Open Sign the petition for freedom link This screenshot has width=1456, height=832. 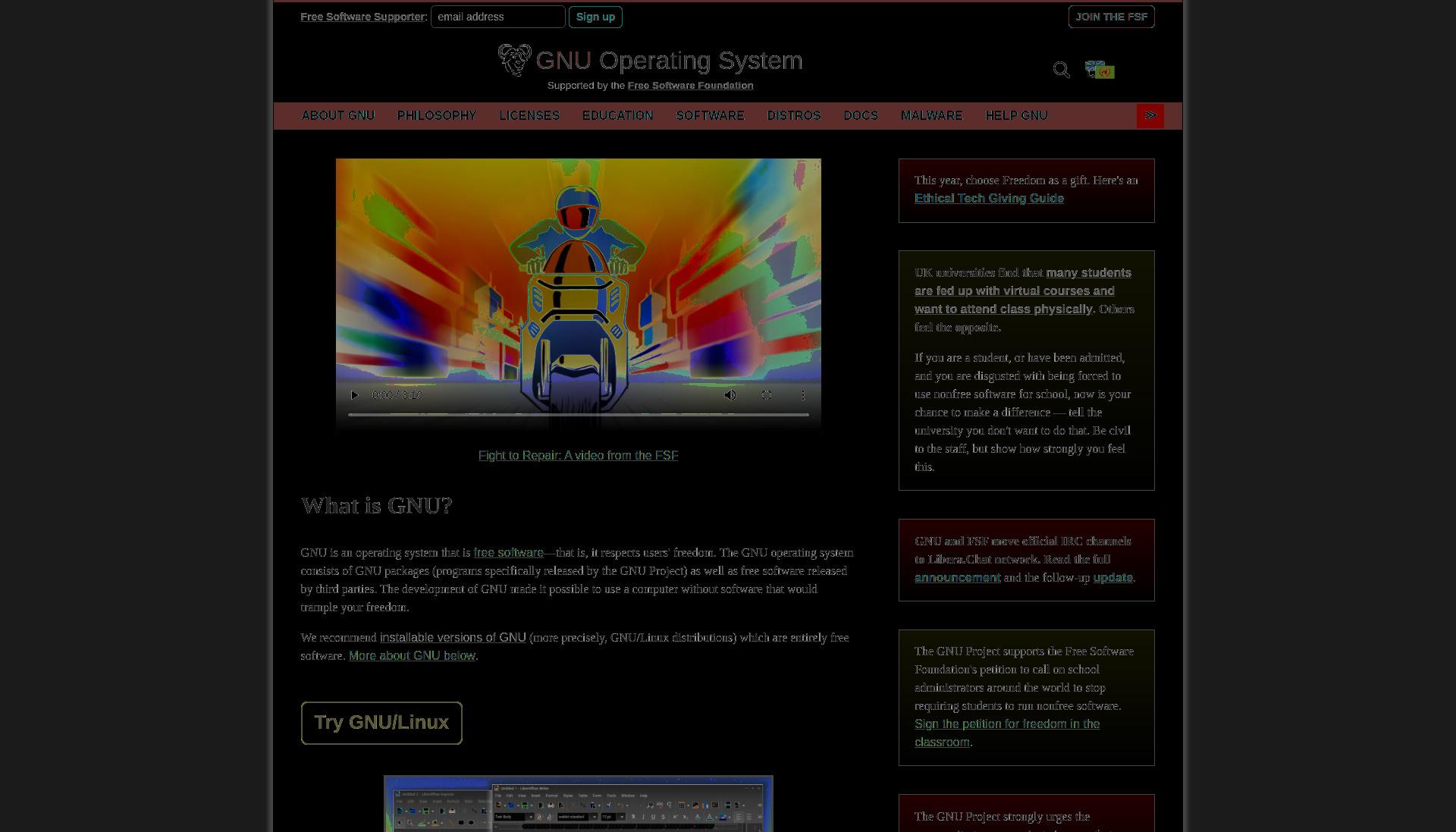pyautogui.click(x=1007, y=733)
